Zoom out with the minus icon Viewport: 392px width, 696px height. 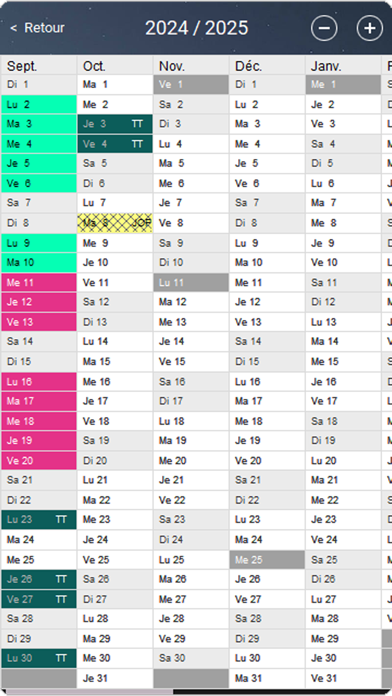pos(324,28)
